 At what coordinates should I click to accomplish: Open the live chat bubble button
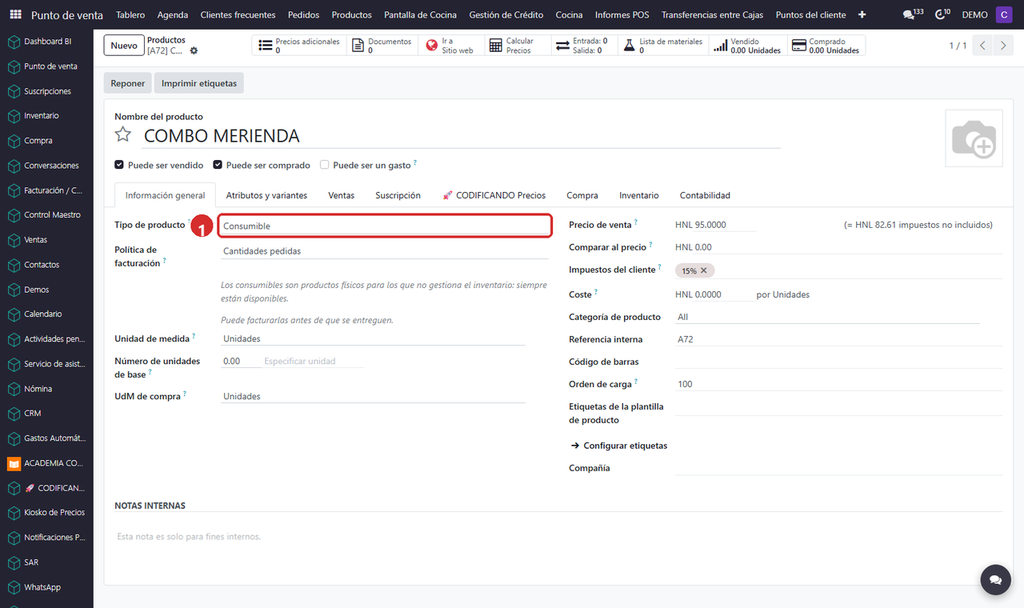[x=995, y=579]
